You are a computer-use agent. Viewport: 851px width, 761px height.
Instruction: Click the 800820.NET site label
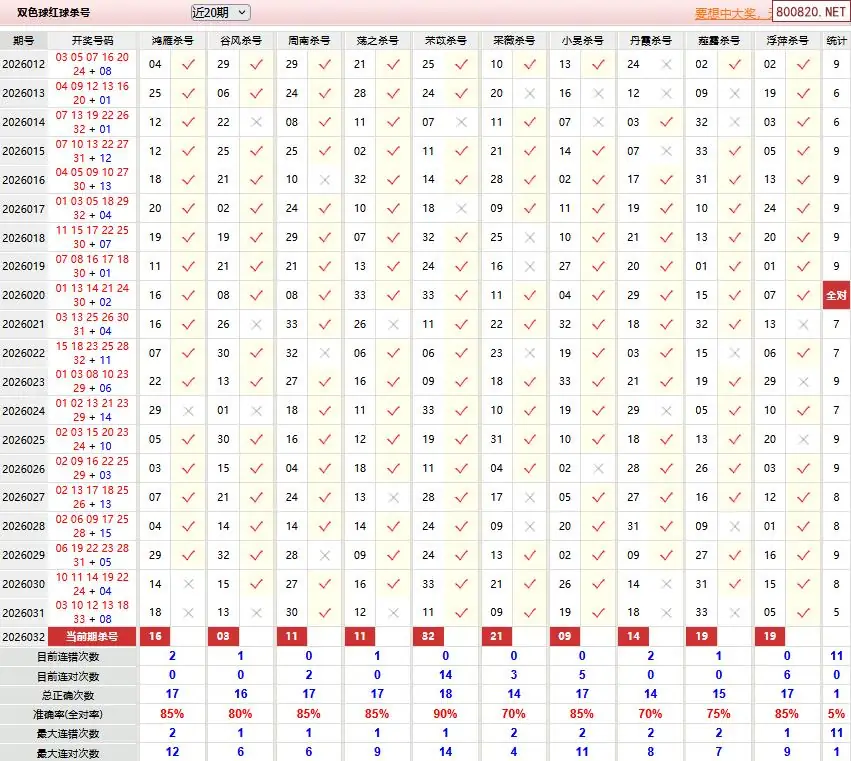810,15
